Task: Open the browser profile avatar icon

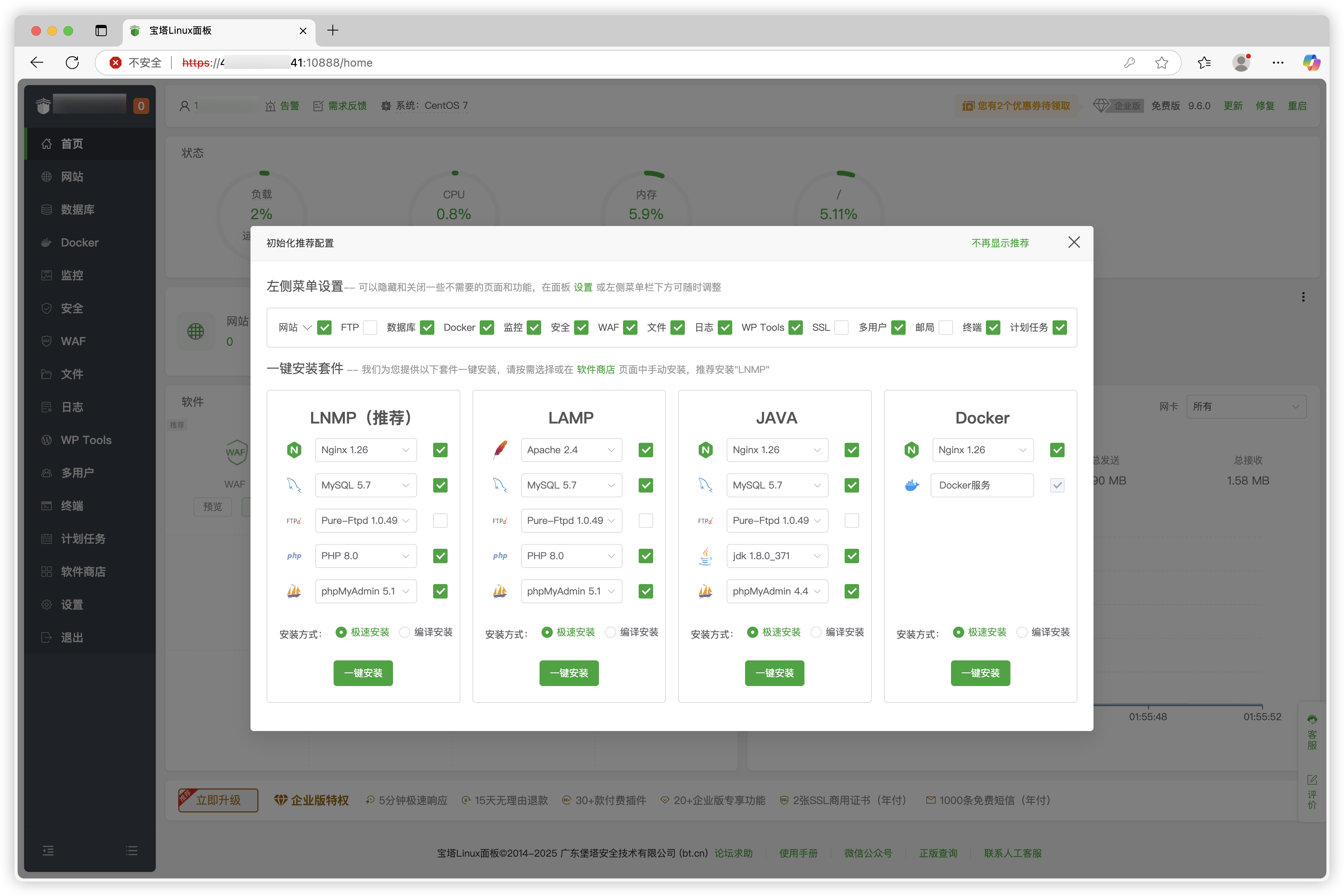Action: (x=1241, y=62)
